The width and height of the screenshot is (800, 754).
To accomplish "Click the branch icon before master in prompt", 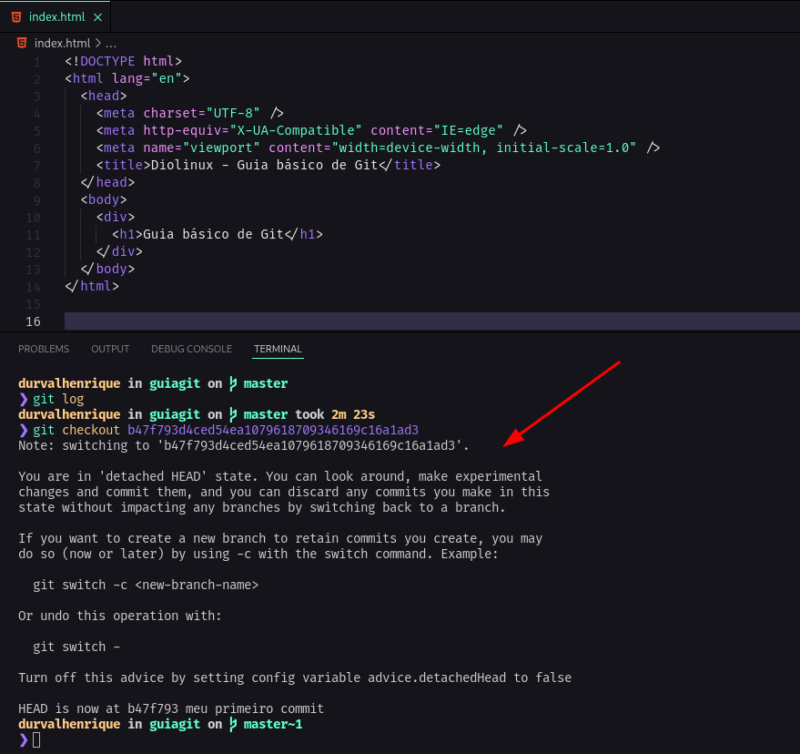I will click(x=232, y=383).
